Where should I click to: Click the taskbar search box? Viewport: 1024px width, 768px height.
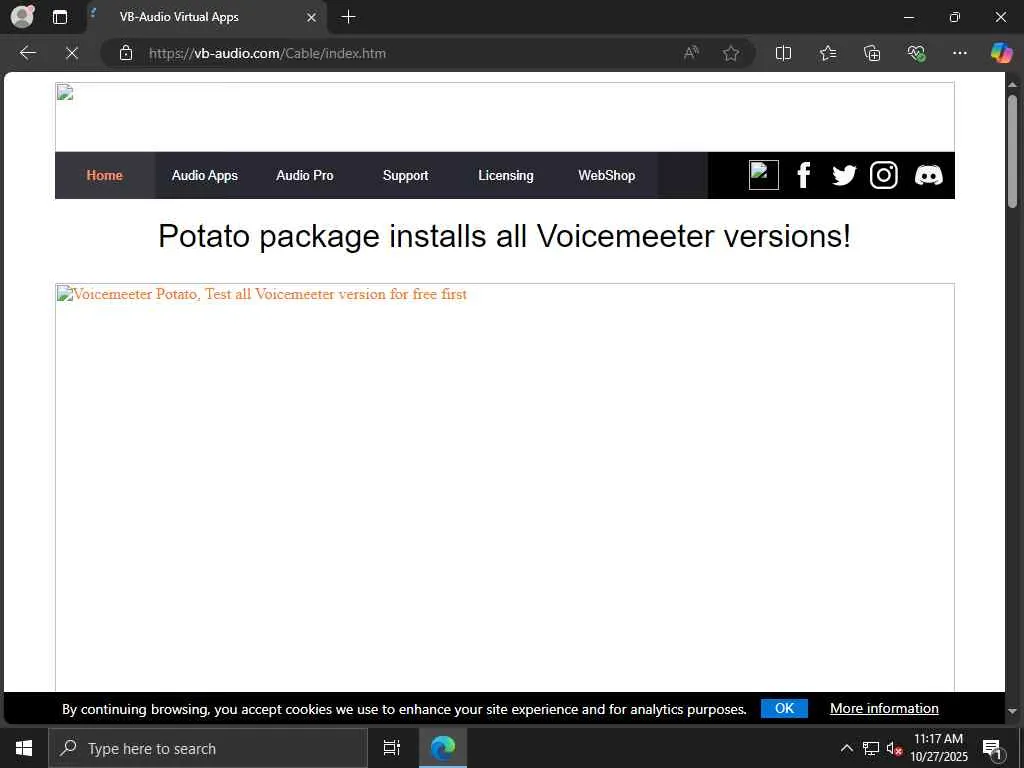pyautogui.click(x=208, y=748)
